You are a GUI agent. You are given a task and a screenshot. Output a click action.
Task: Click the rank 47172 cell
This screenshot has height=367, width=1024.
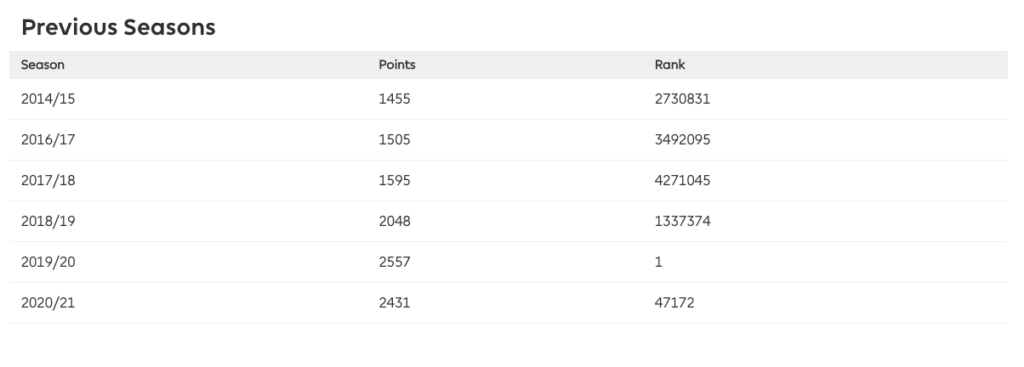point(675,303)
